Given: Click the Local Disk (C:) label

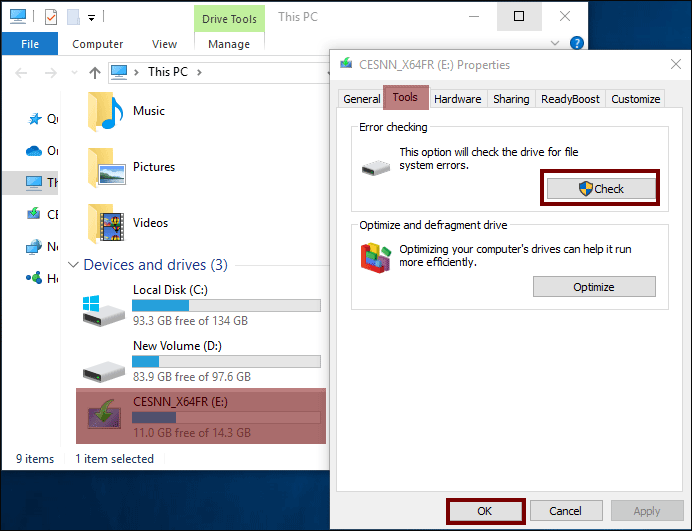Looking at the screenshot, I should 170,290.
